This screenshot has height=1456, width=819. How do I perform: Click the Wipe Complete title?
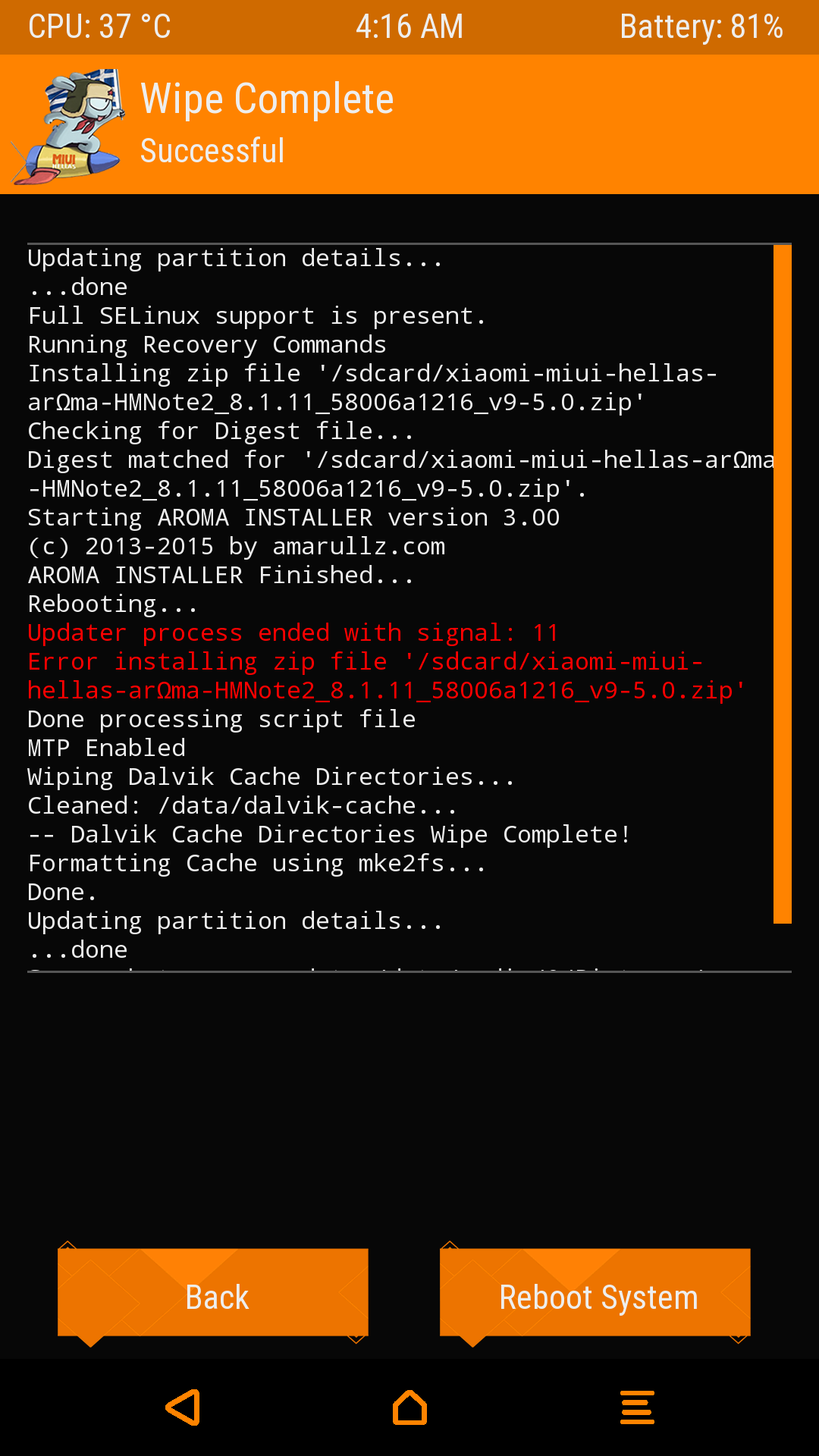click(267, 99)
